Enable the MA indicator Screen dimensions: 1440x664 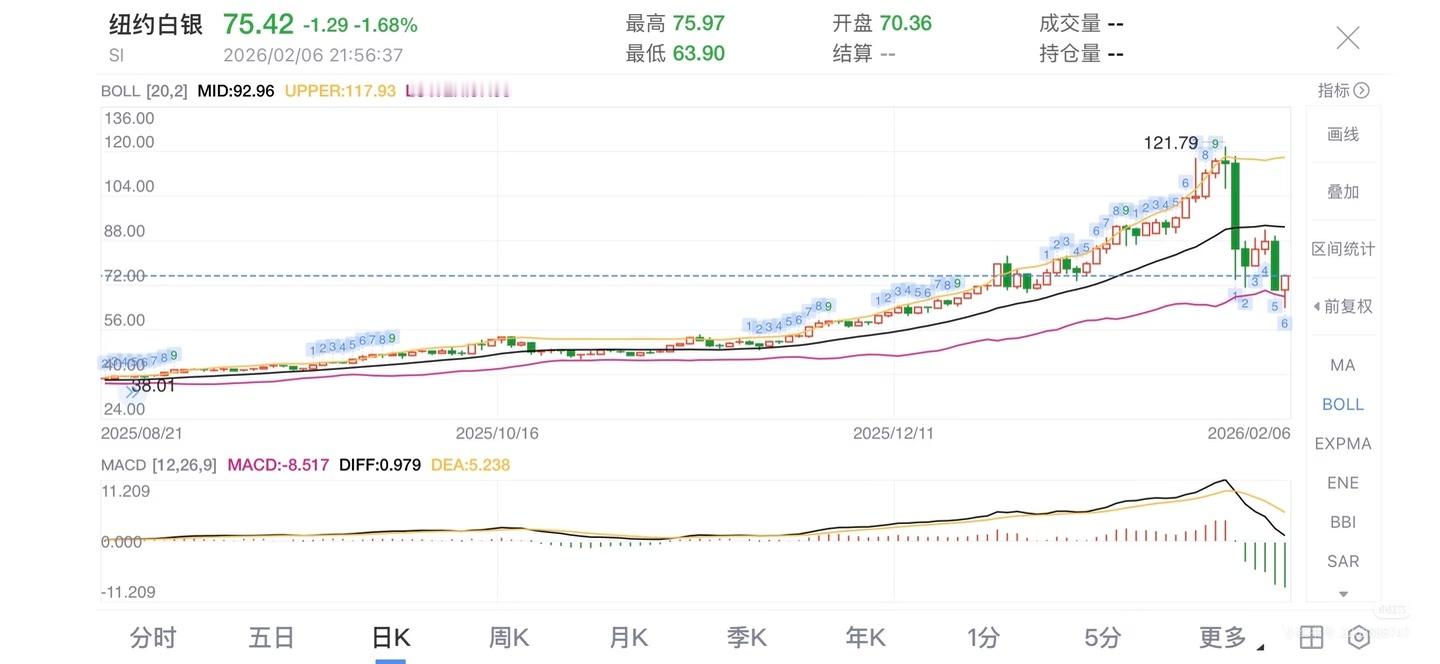(x=1341, y=364)
